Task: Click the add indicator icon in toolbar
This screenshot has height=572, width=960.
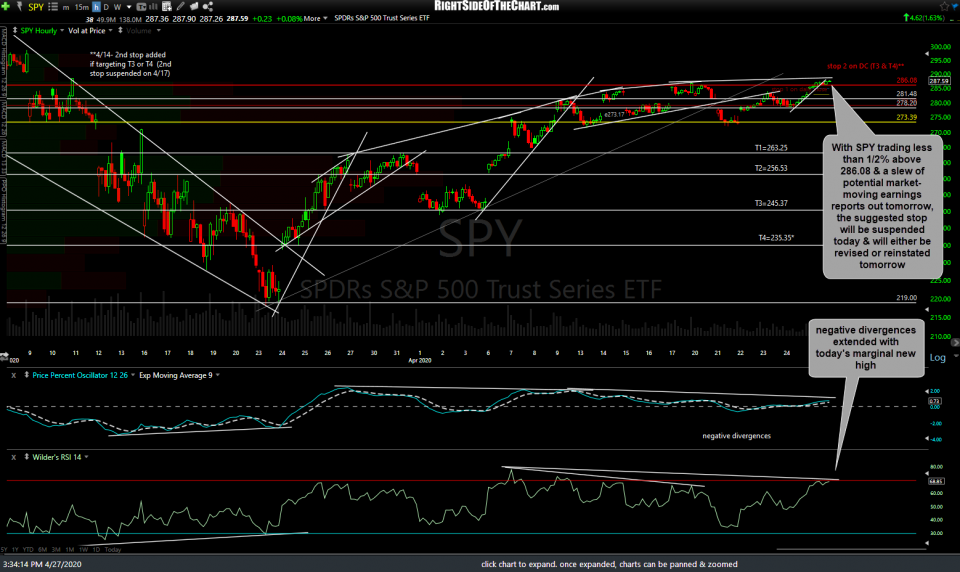Action: coord(167,7)
